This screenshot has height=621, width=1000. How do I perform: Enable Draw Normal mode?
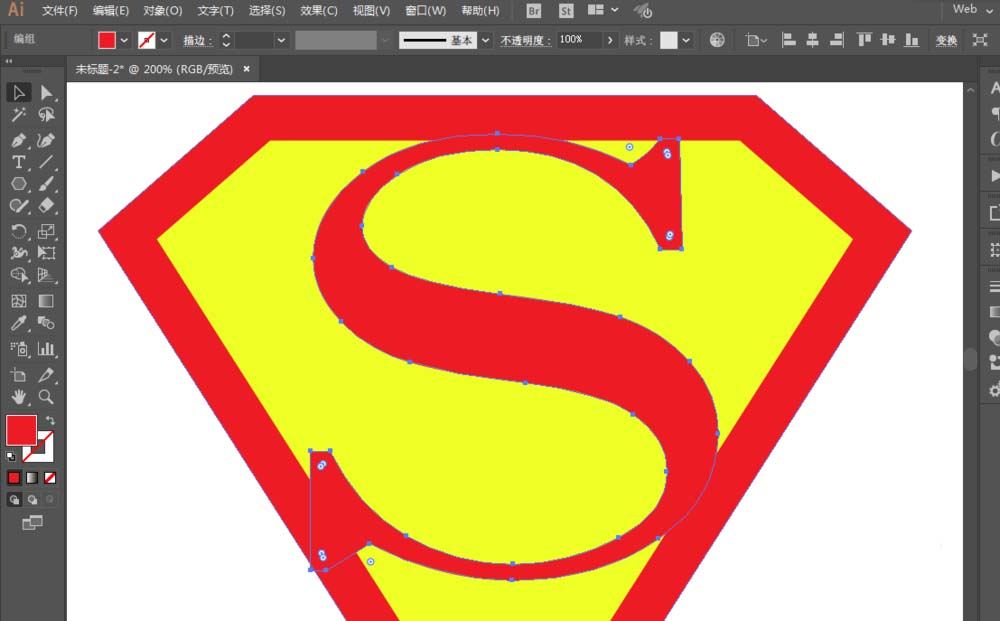14,499
